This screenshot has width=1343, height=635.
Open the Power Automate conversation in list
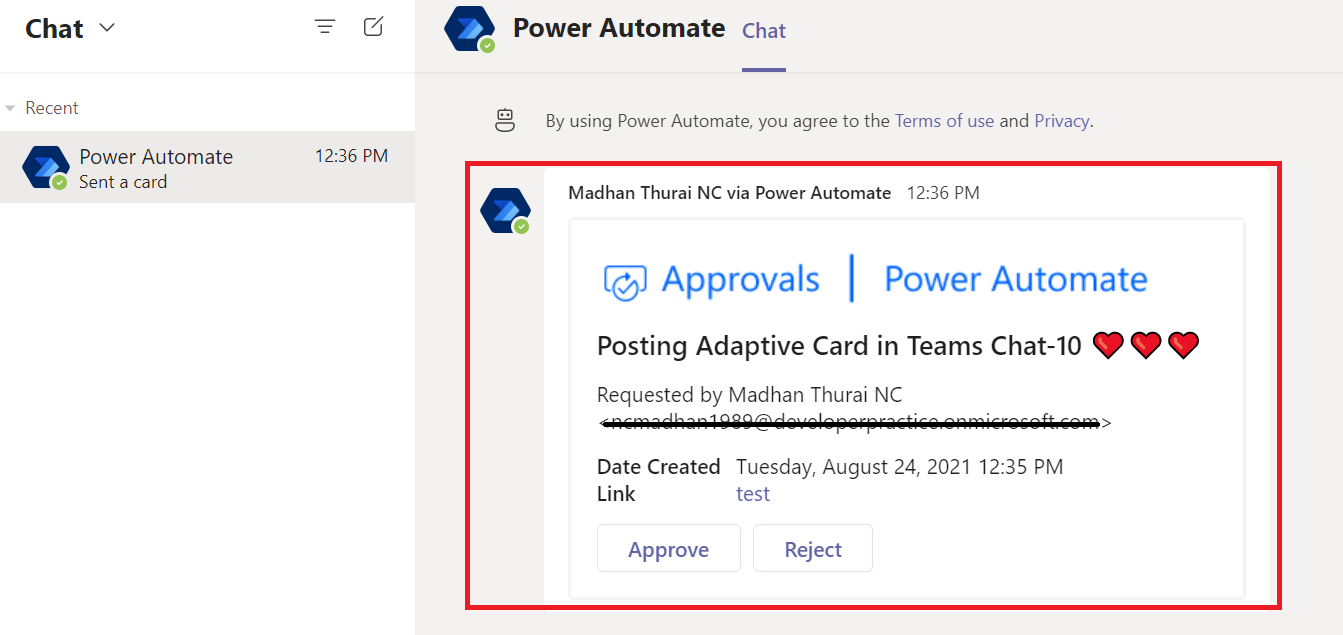(207, 167)
